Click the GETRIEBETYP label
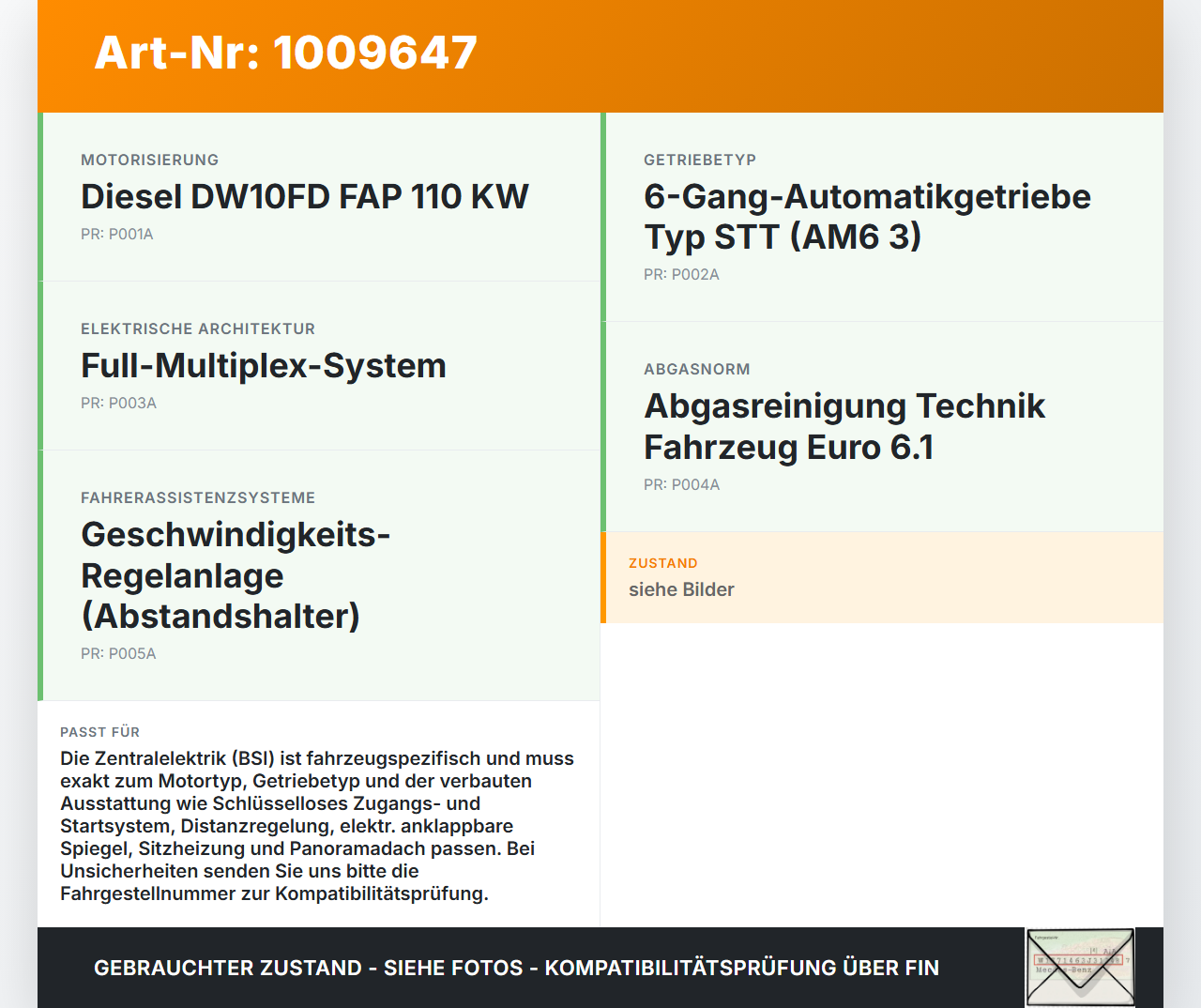Viewport: 1201px width, 1008px height. (x=700, y=160)
